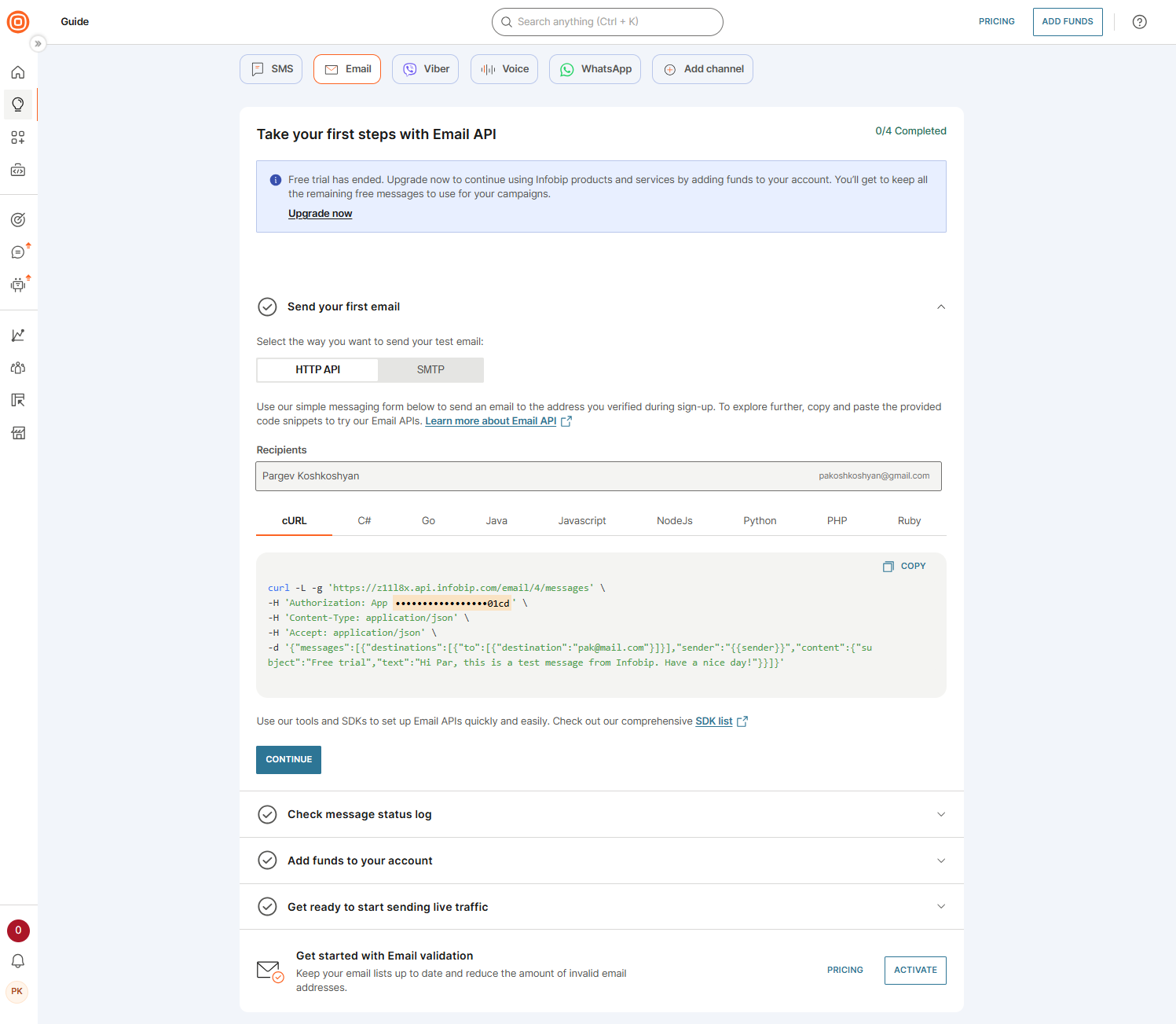Open the PK profile avatar

[x=17, y=992]
